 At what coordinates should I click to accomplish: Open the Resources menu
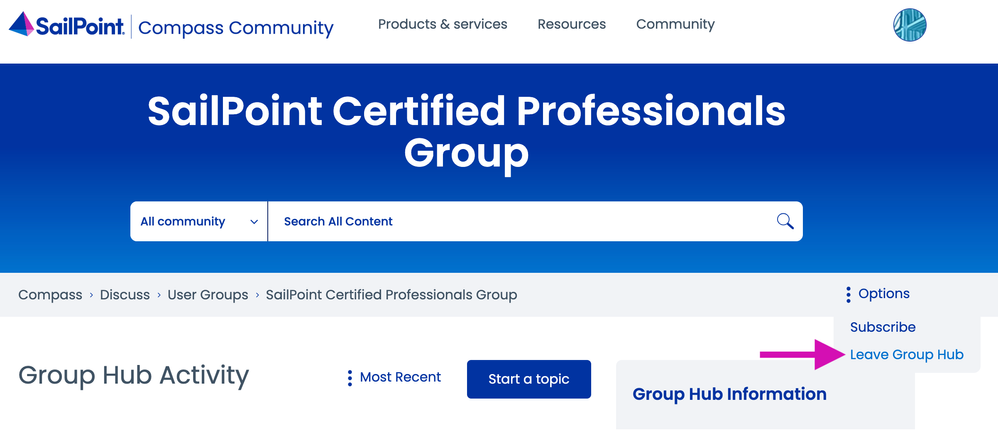571,24
